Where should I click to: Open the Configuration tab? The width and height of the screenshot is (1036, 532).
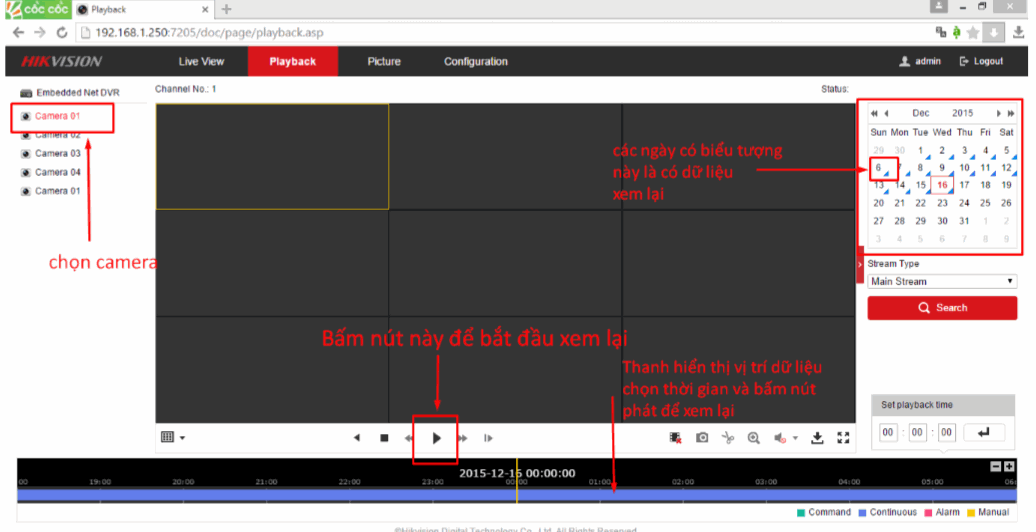[475, 61]
